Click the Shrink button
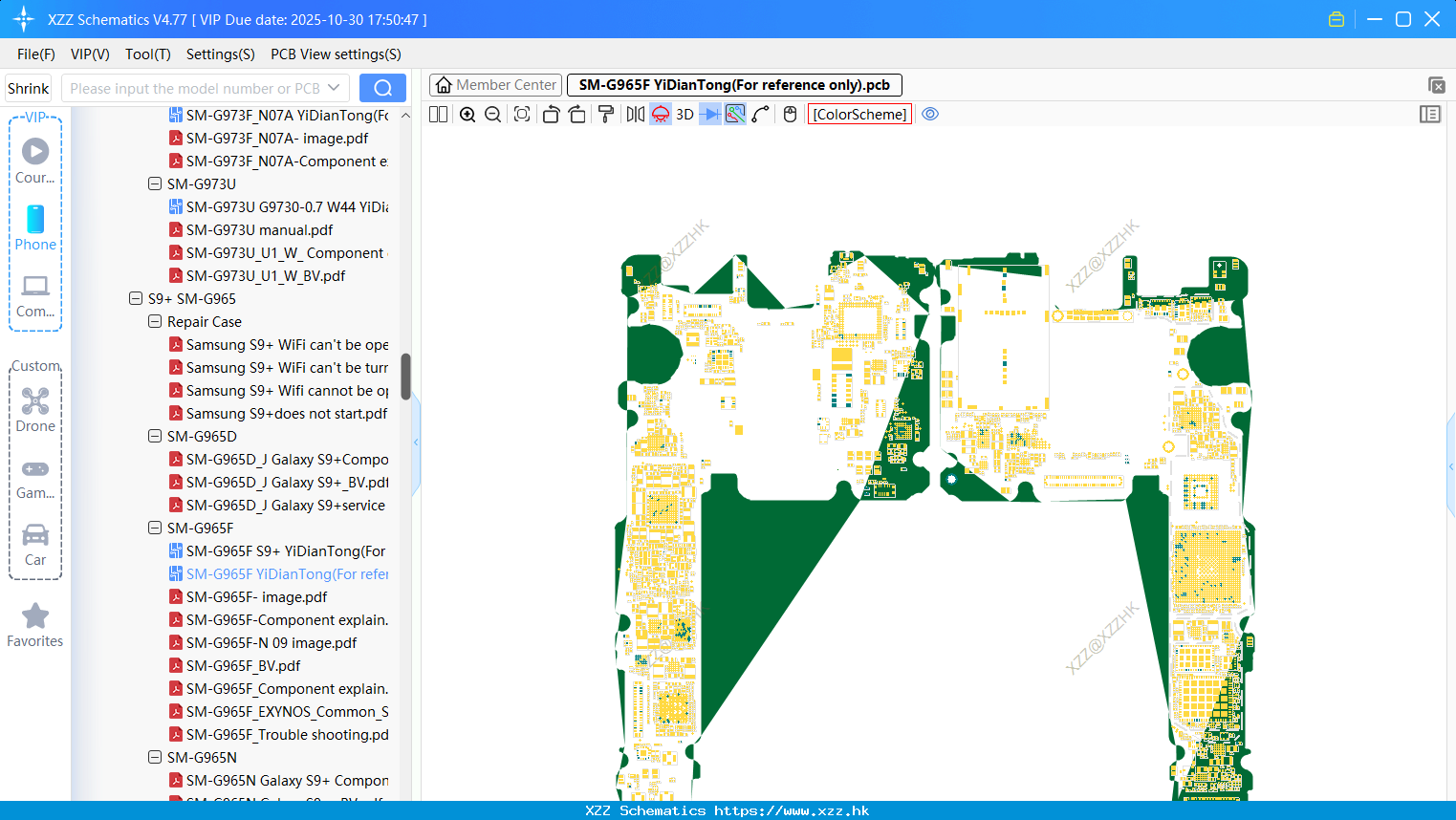Screen dimensions: 1456x820 click(x=29, y=88)
